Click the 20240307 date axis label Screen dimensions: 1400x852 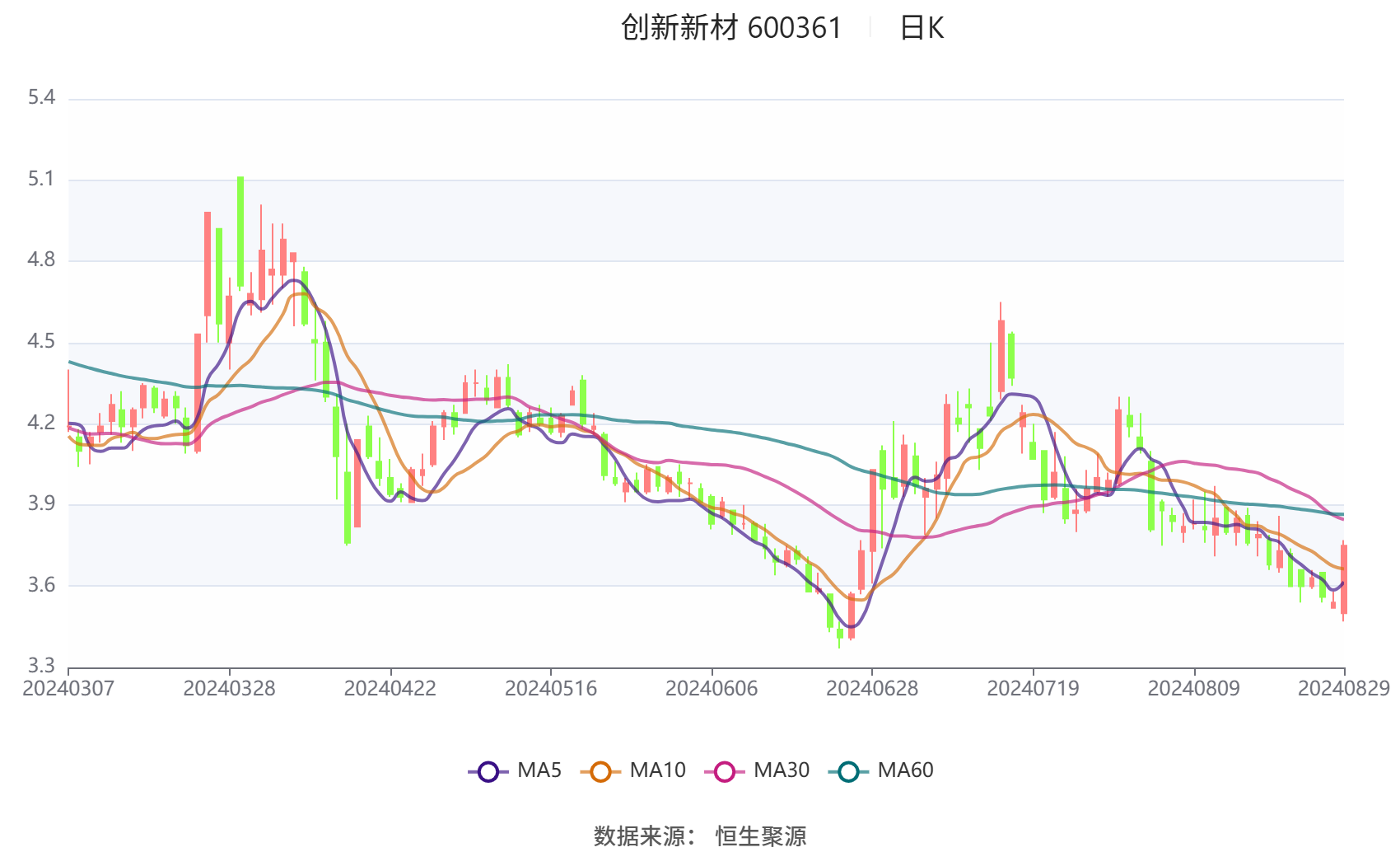68,688
